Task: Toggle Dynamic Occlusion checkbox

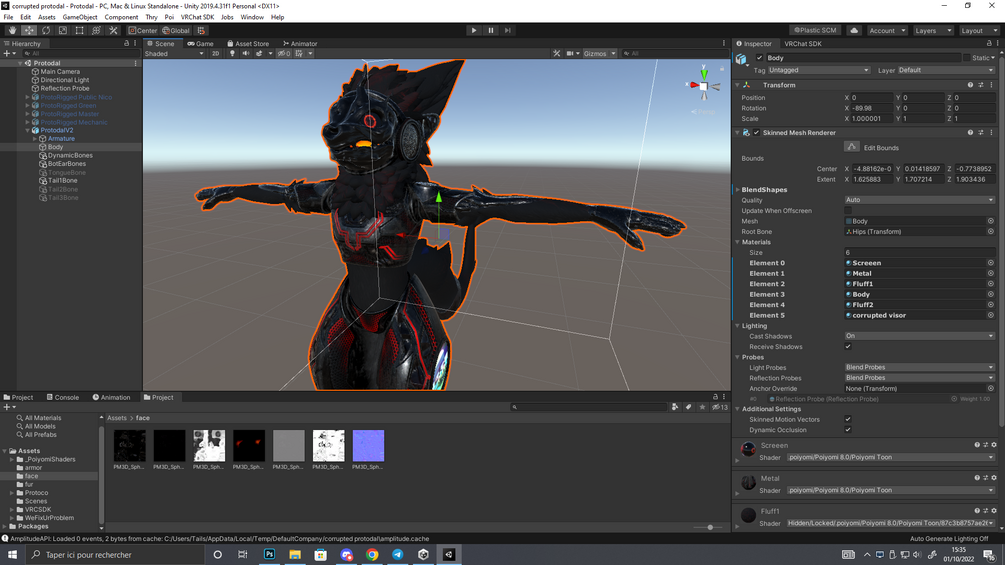Action: [848, 430]
